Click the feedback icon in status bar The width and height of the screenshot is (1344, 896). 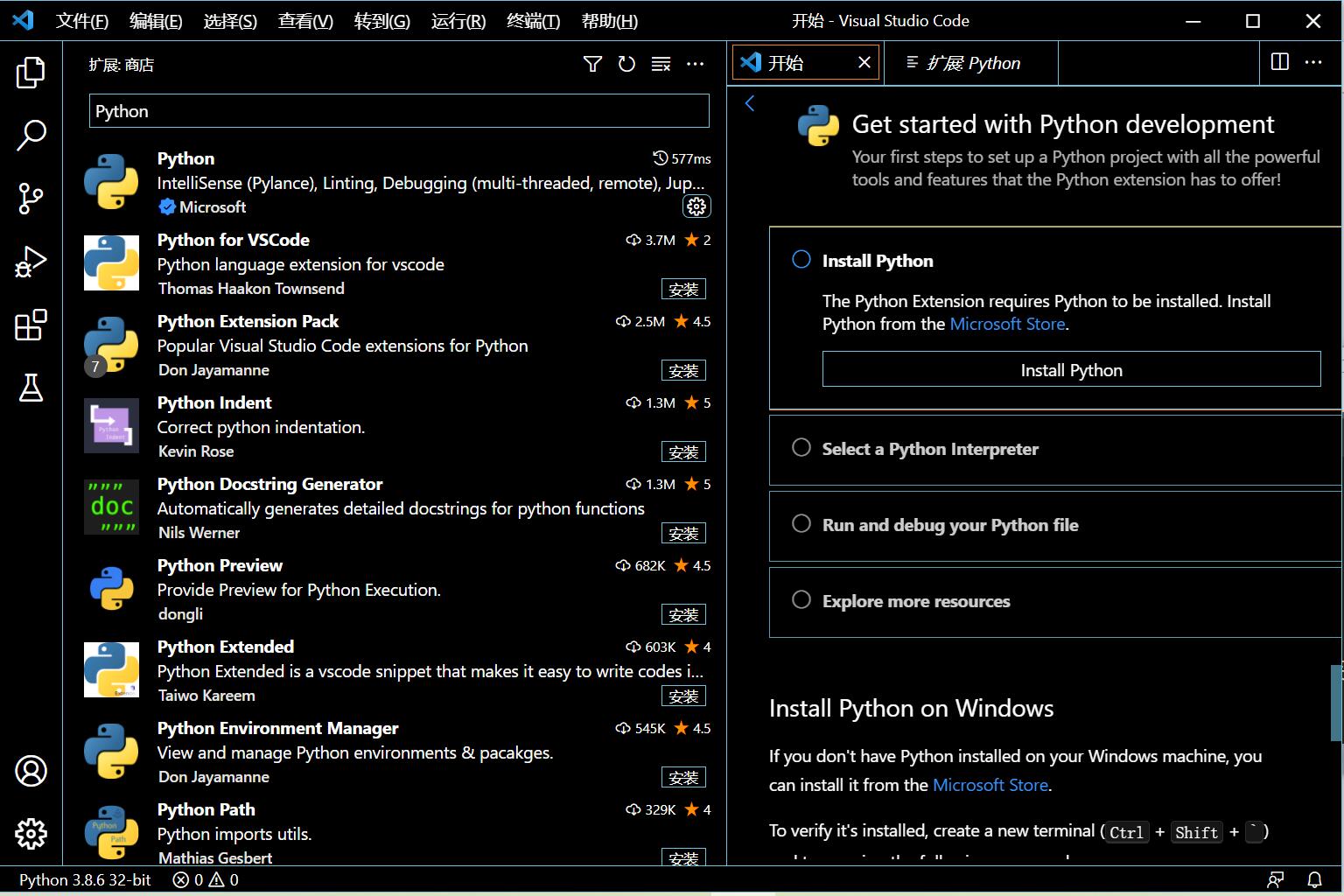[1276, 879]
